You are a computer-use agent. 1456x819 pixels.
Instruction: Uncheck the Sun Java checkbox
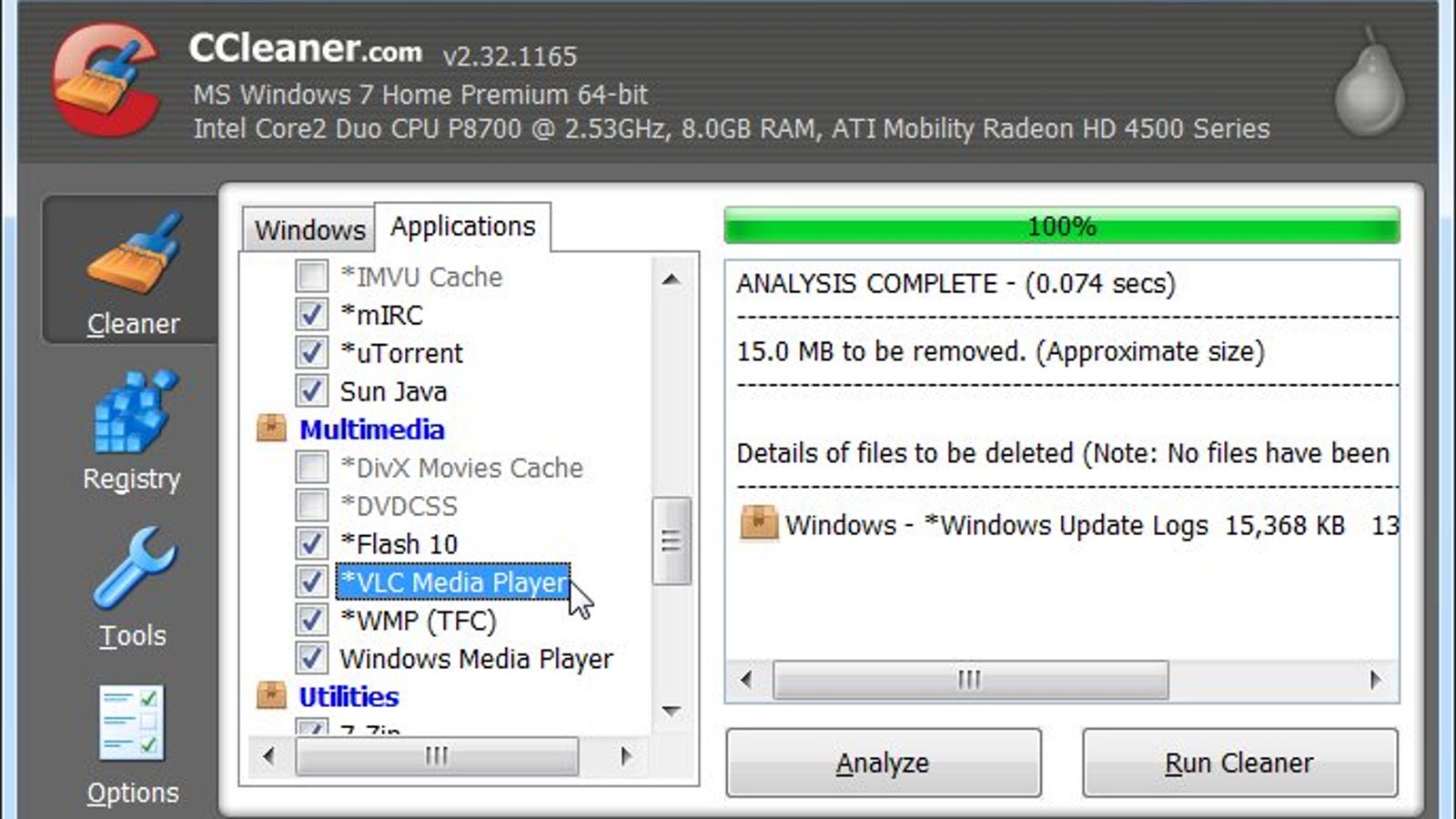[x=311, y=391]
